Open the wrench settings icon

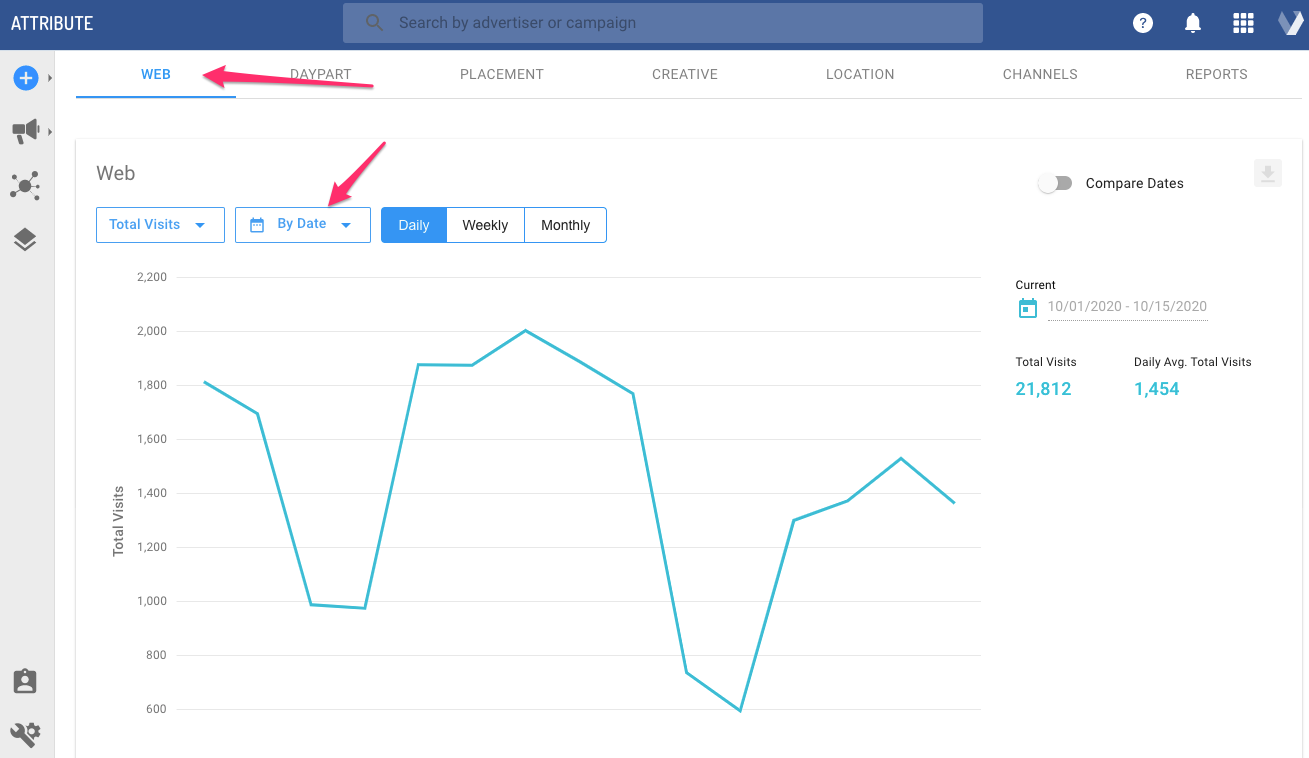25,734
